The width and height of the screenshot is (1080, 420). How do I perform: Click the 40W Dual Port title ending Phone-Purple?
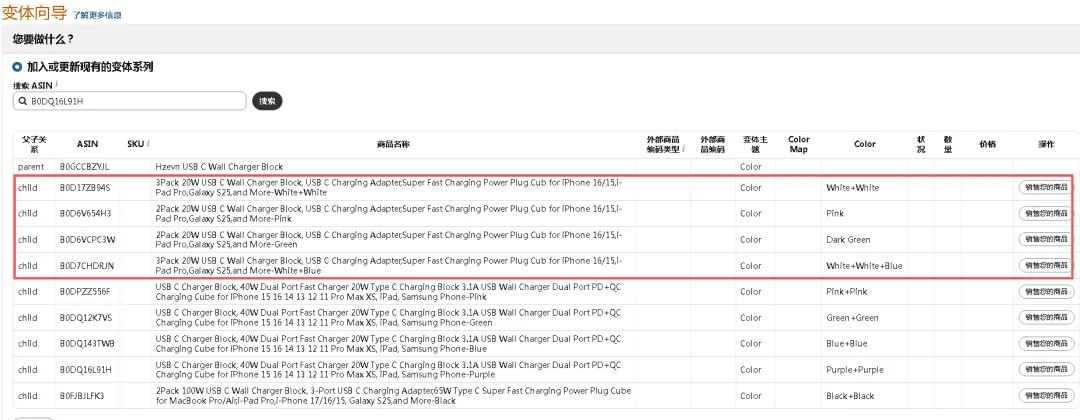[388, 370]
